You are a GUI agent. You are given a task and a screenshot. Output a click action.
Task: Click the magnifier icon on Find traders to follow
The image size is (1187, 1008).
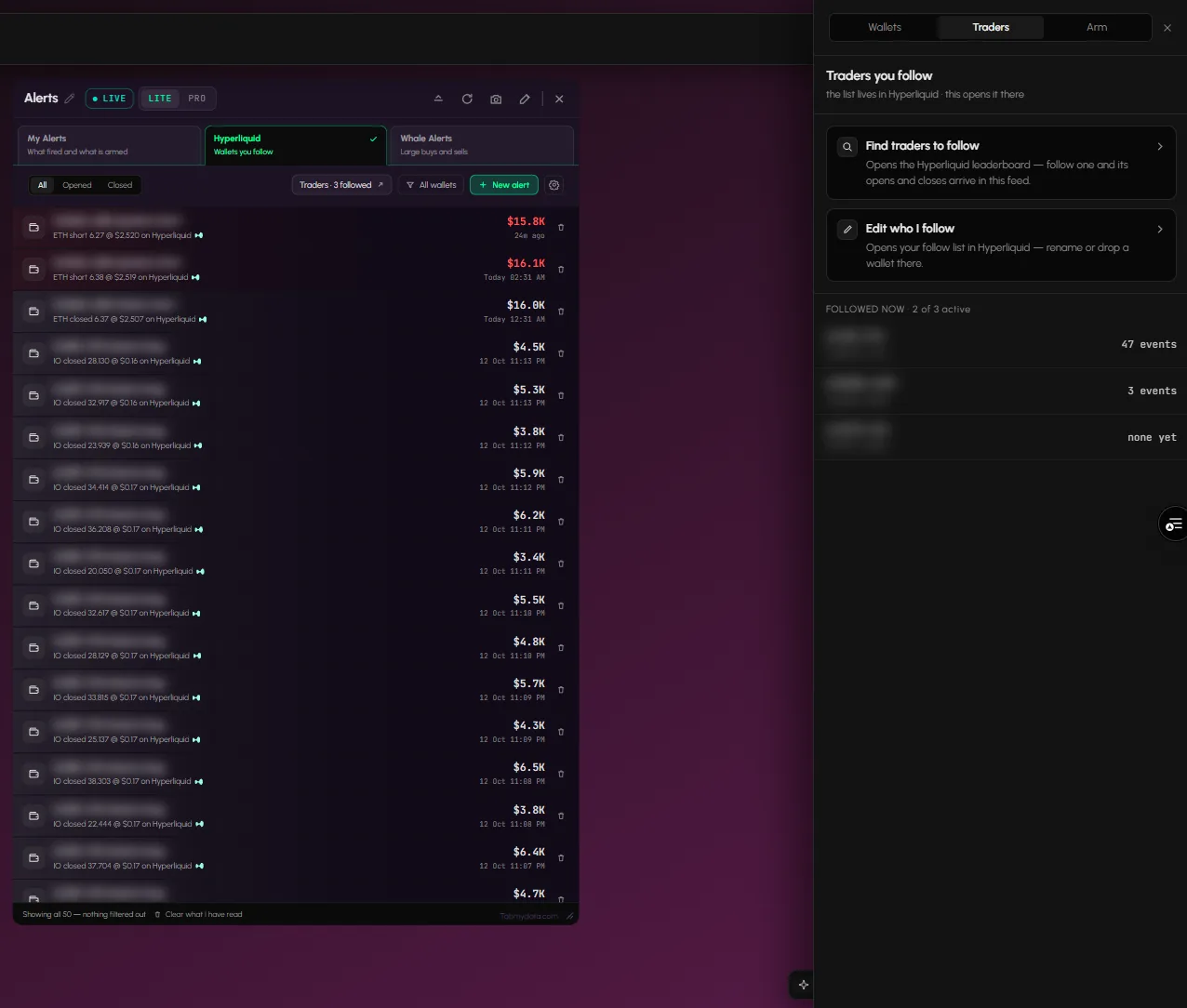(847, 147)
